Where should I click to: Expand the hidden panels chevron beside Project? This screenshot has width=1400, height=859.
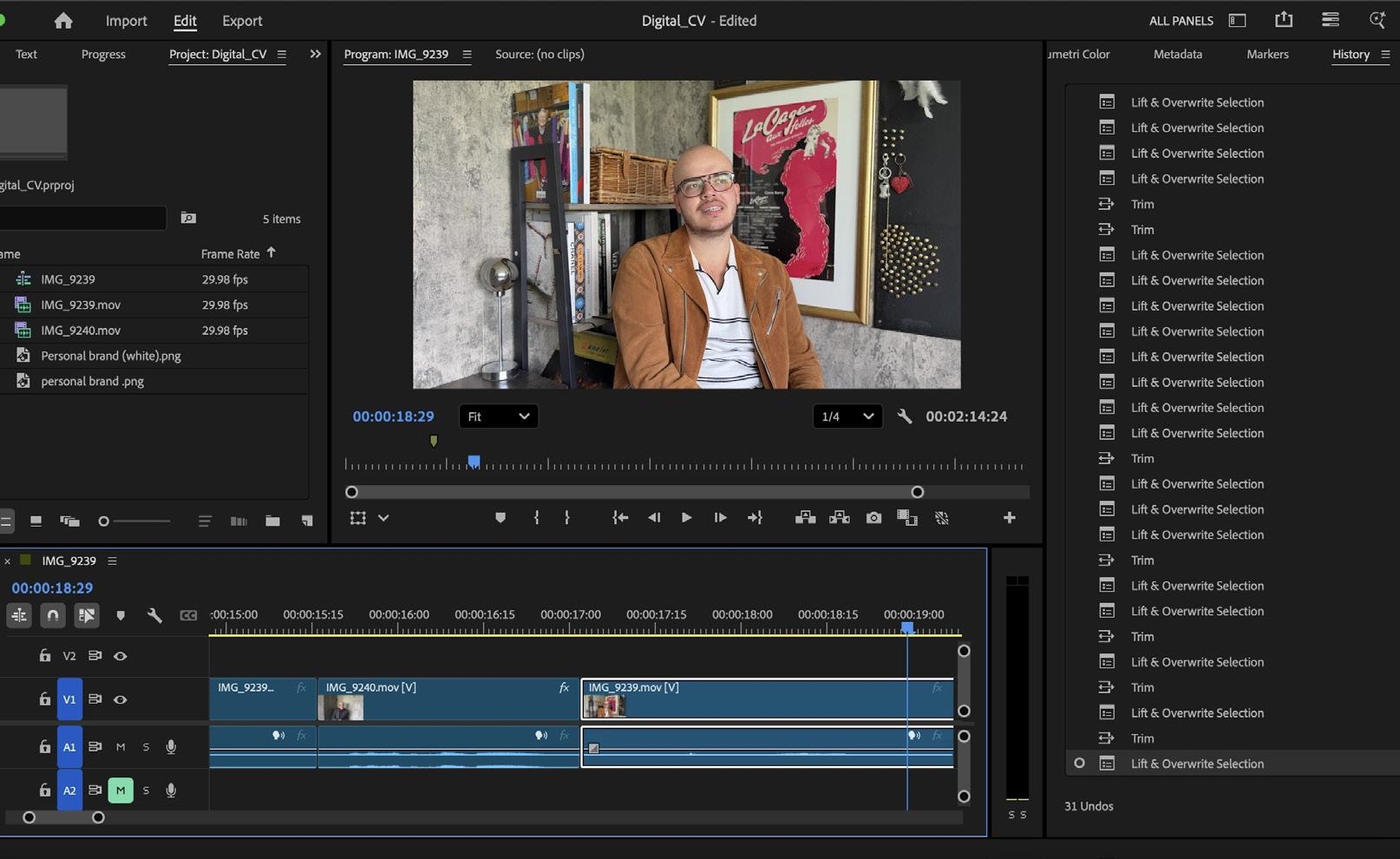(x=315, y=54)
